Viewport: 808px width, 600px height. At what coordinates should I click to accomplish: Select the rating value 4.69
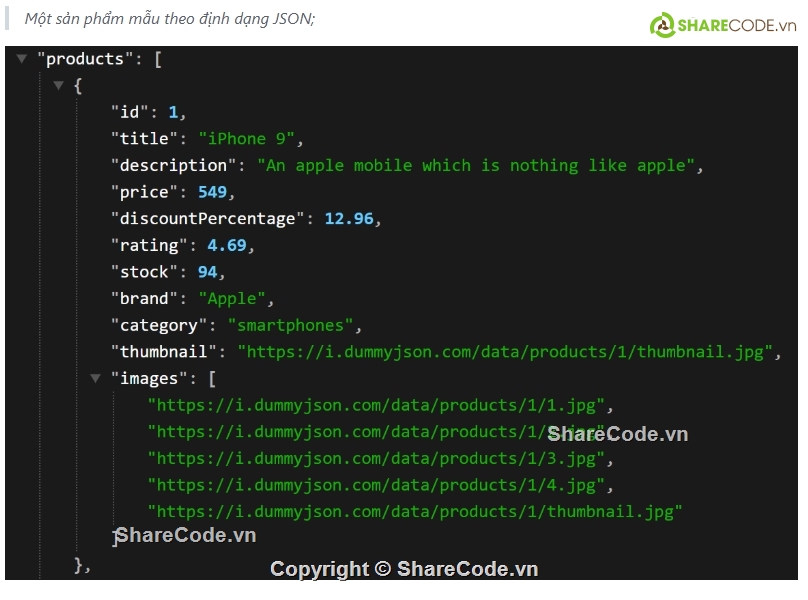(227, 245)
